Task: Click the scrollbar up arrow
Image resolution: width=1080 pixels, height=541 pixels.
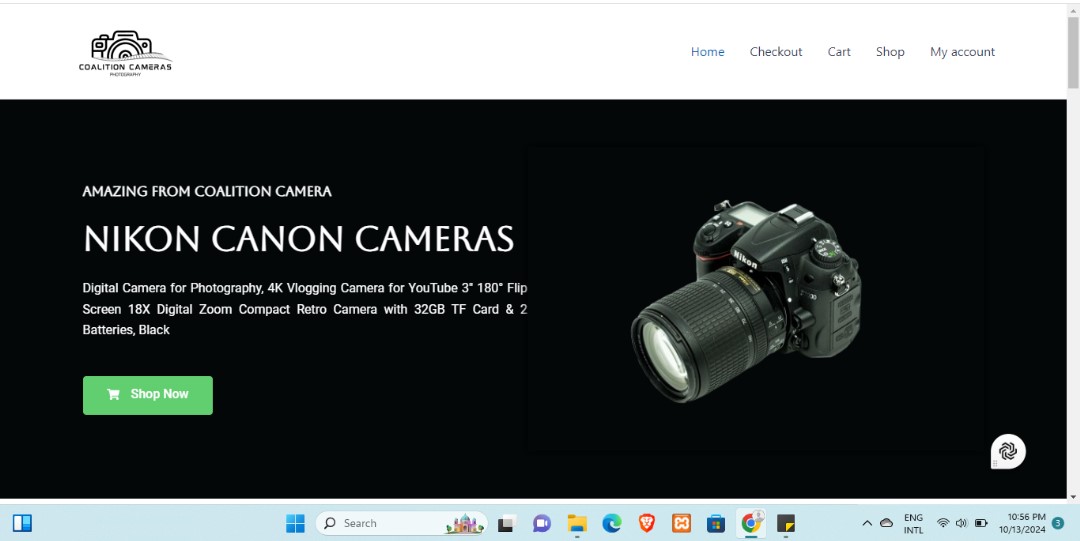Action: [x=1072, y=10]
